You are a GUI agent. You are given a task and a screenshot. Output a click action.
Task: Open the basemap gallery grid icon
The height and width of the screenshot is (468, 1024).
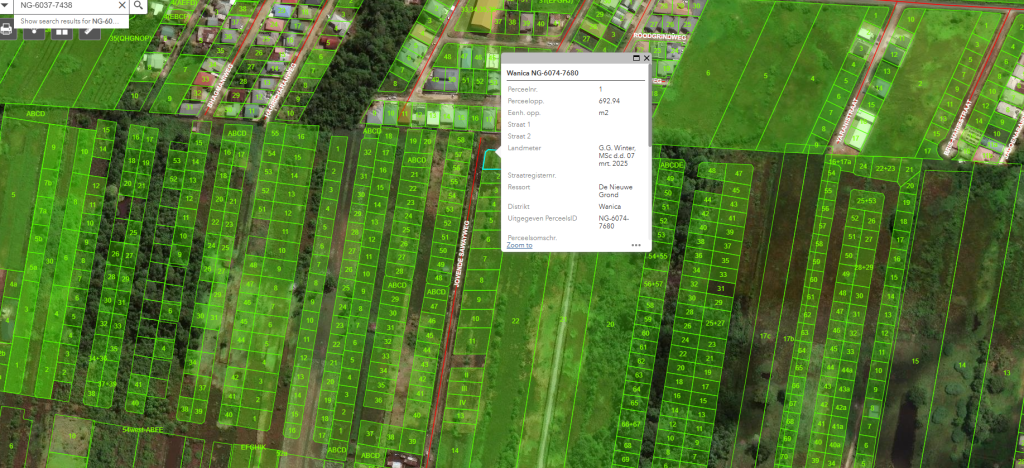(63, 30)
